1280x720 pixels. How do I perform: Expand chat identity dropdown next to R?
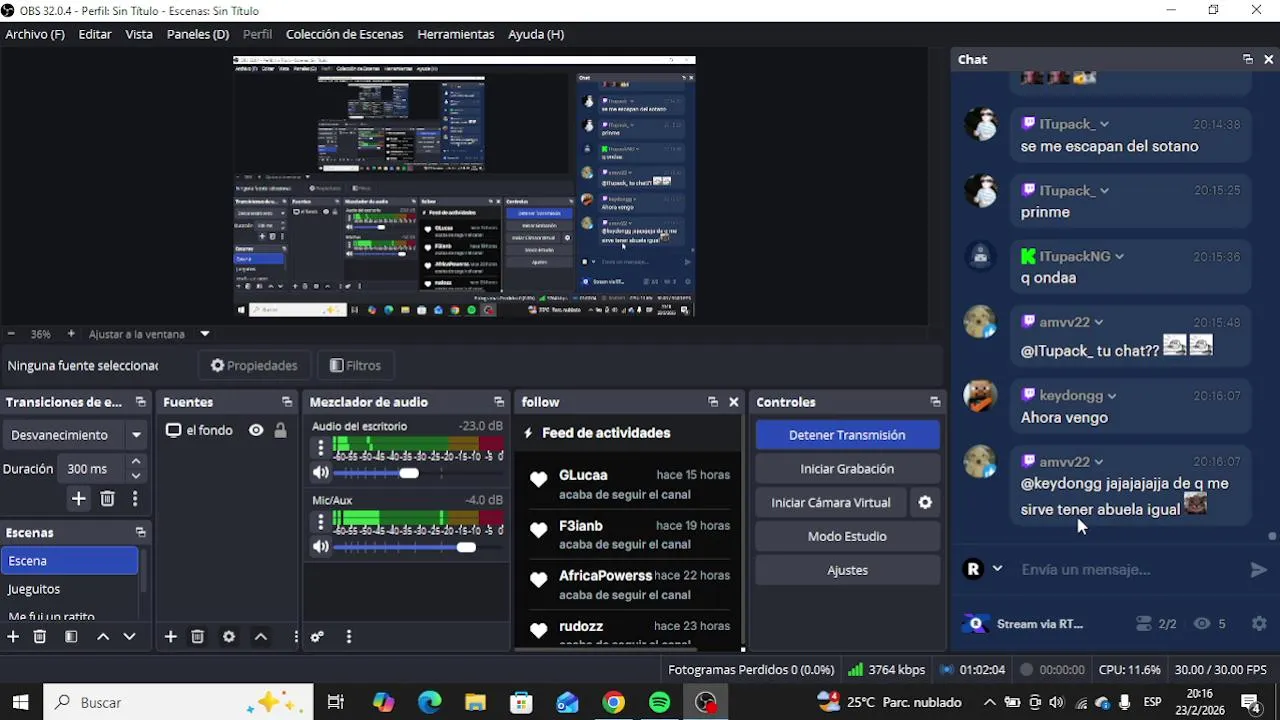(x=997, y=569)
